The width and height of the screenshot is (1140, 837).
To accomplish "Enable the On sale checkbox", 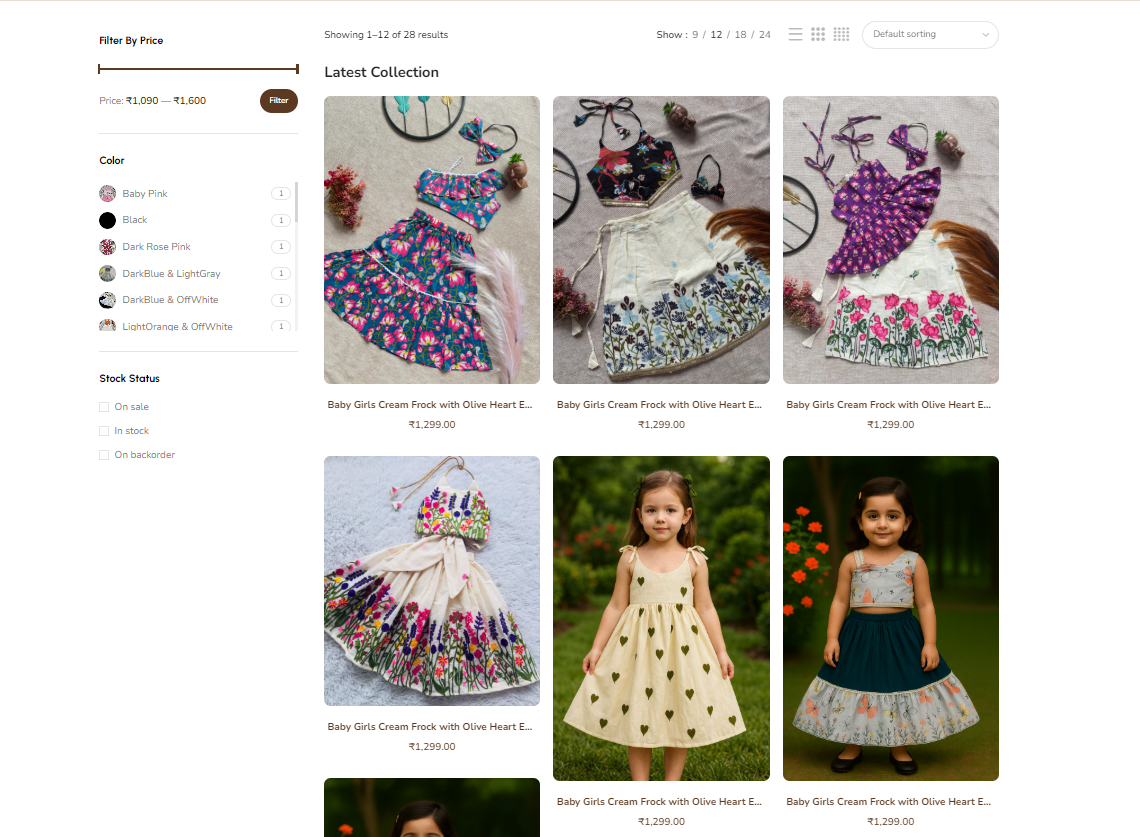I will 104,407.
